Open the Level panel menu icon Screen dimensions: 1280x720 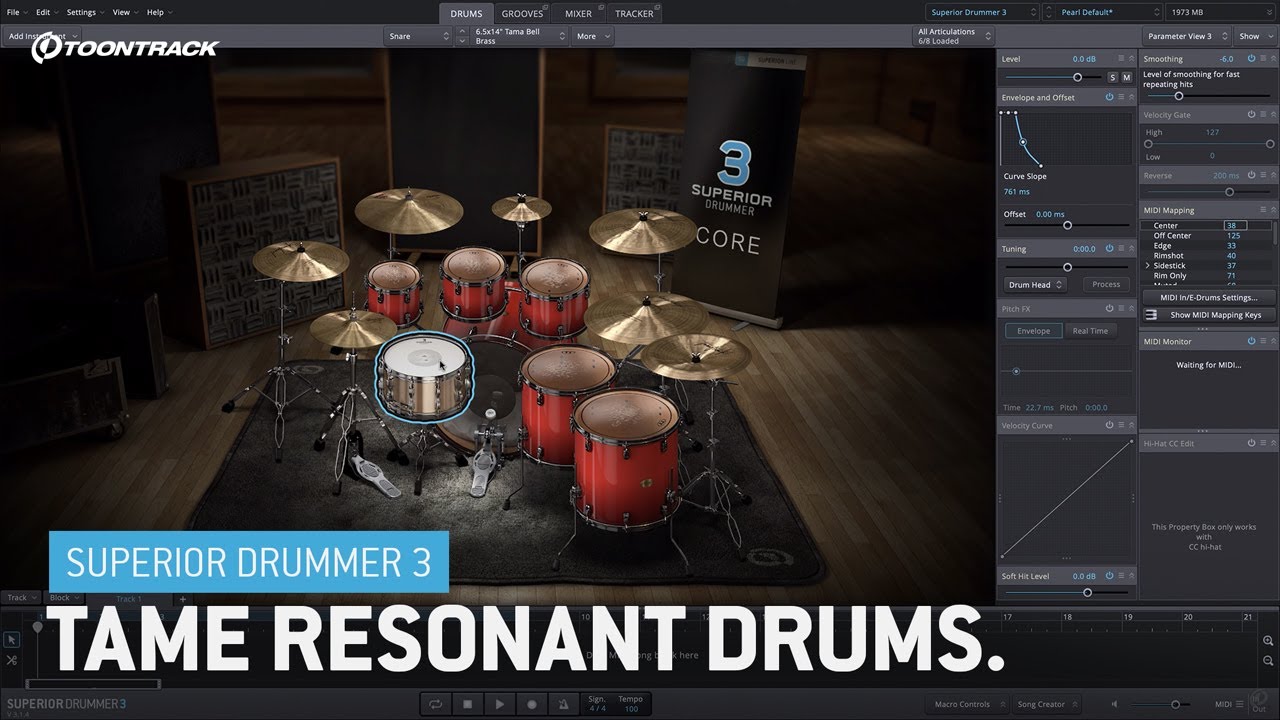(x=1121, y=59)
